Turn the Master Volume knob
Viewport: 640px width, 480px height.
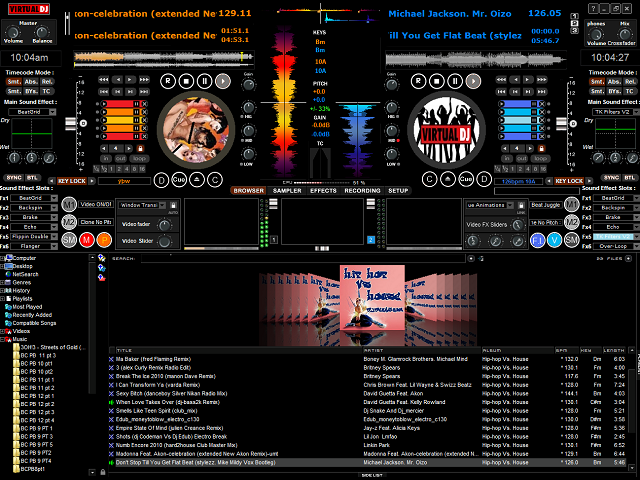[x=13, y=32]
